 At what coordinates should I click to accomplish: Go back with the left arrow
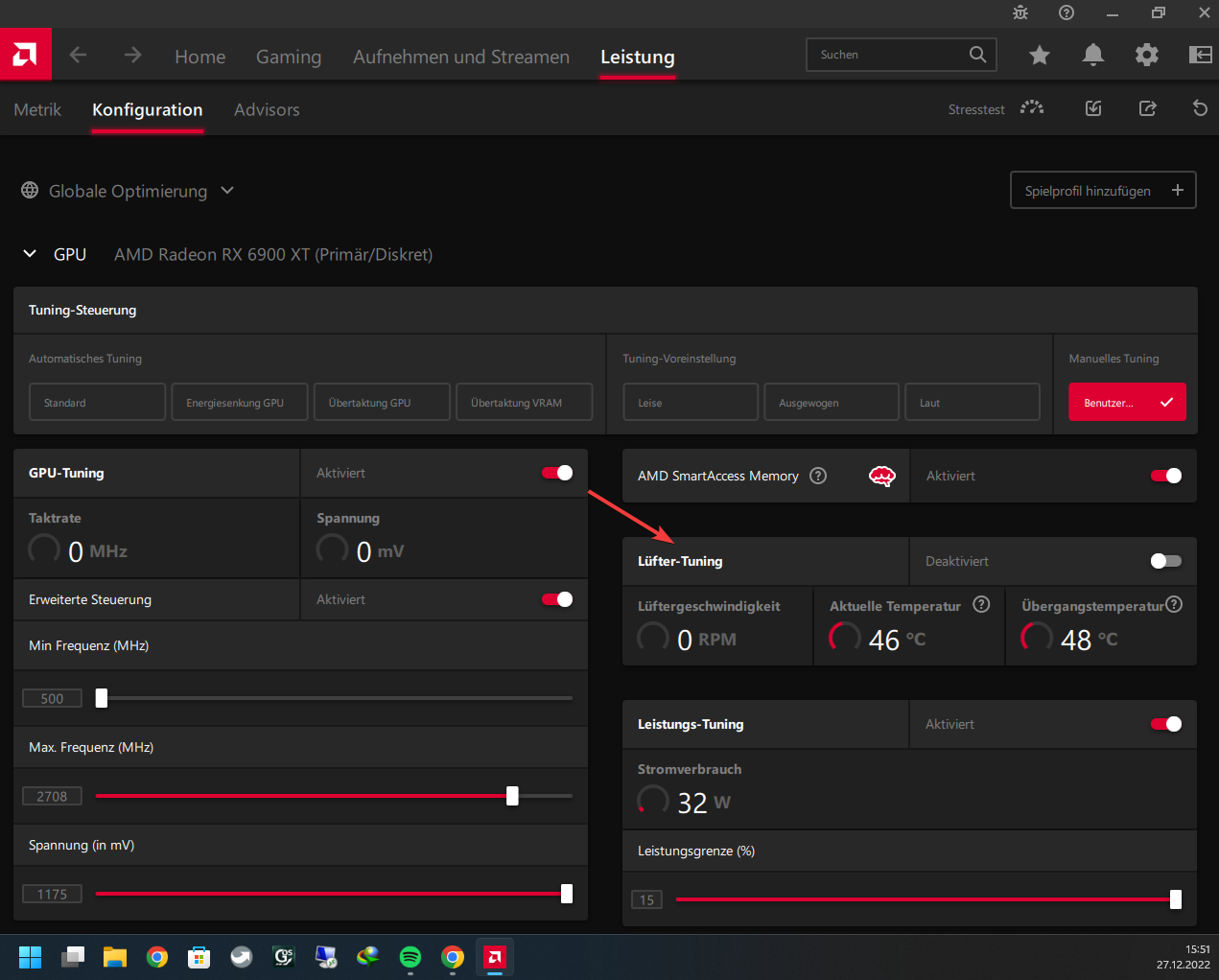coord(79,56)
